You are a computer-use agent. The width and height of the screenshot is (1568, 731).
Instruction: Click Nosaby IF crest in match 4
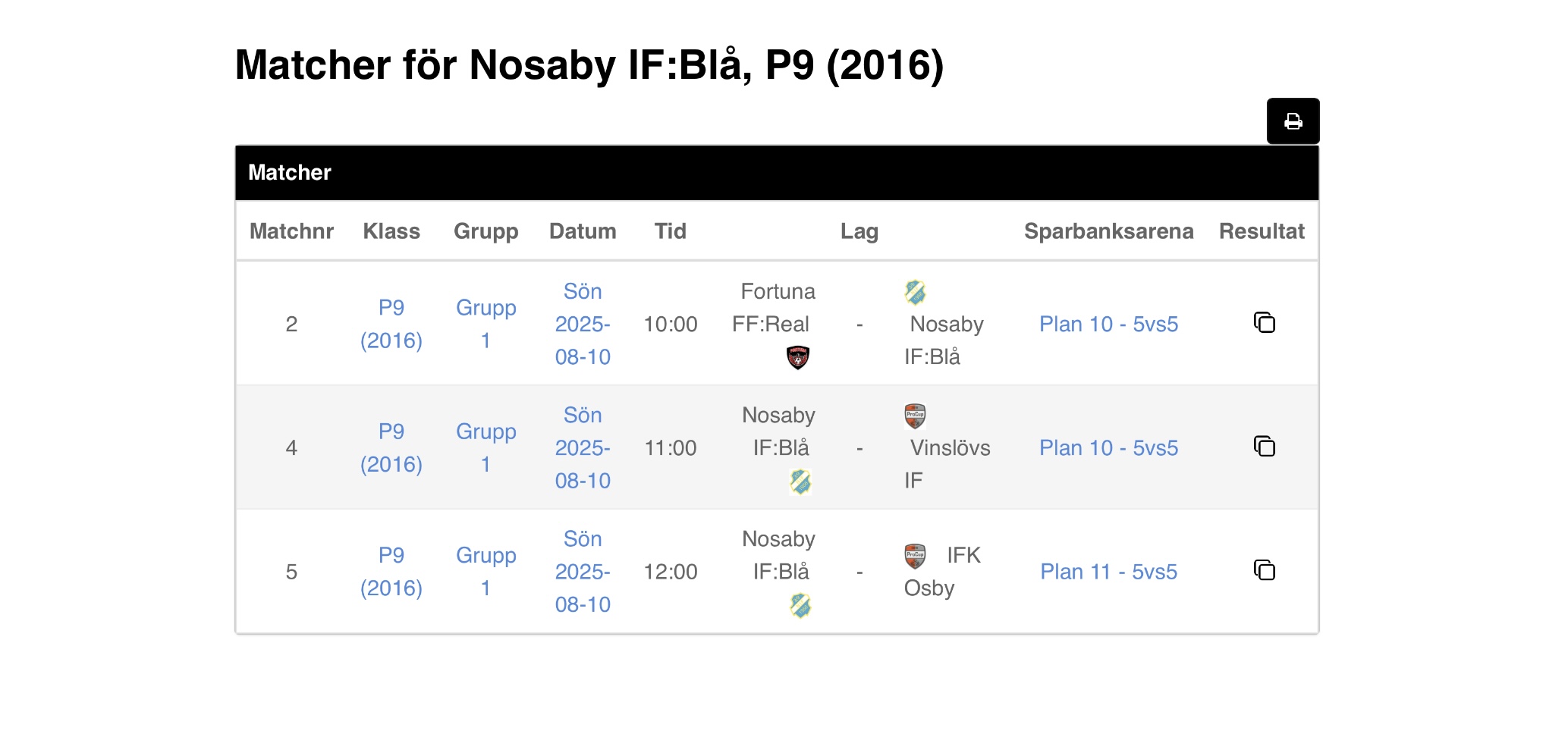point(800,482)
